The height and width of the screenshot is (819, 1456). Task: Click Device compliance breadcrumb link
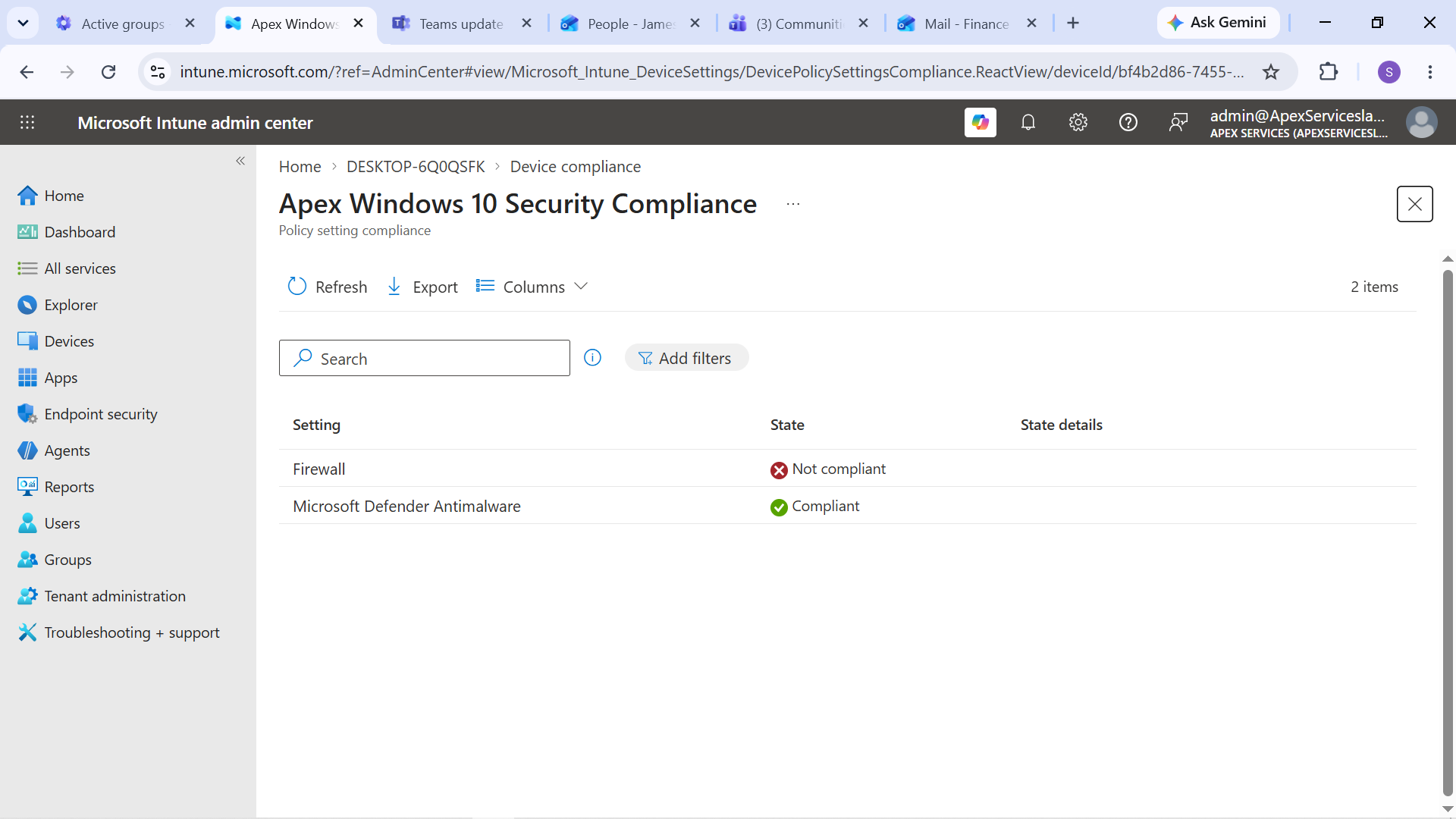click(x=575, y=167)
